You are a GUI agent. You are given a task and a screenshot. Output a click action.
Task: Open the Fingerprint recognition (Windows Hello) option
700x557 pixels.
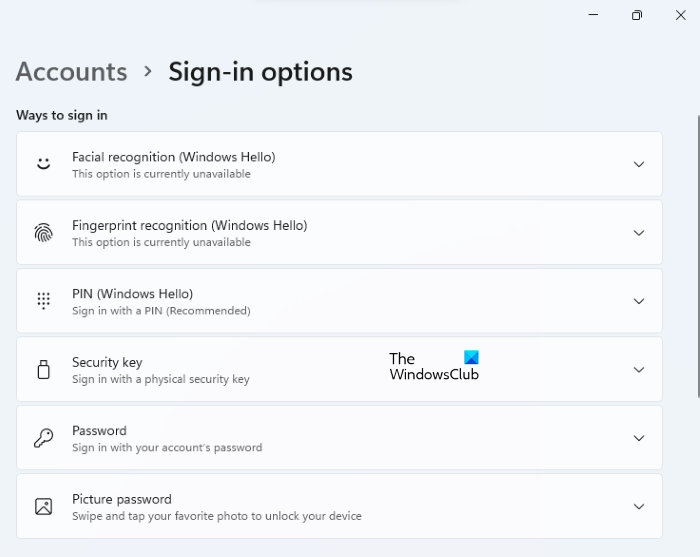click(x=189, y=225)
